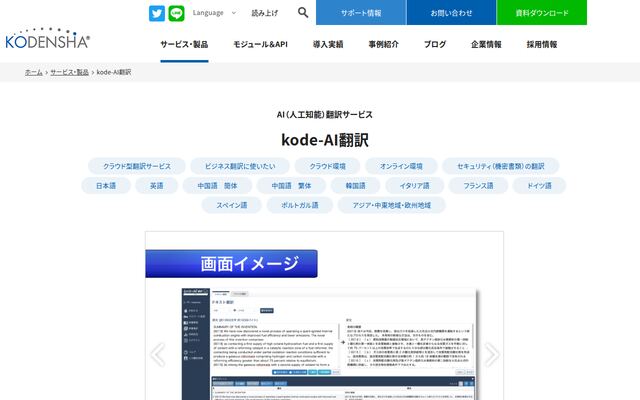Show previous slide with left arrow

158,354
